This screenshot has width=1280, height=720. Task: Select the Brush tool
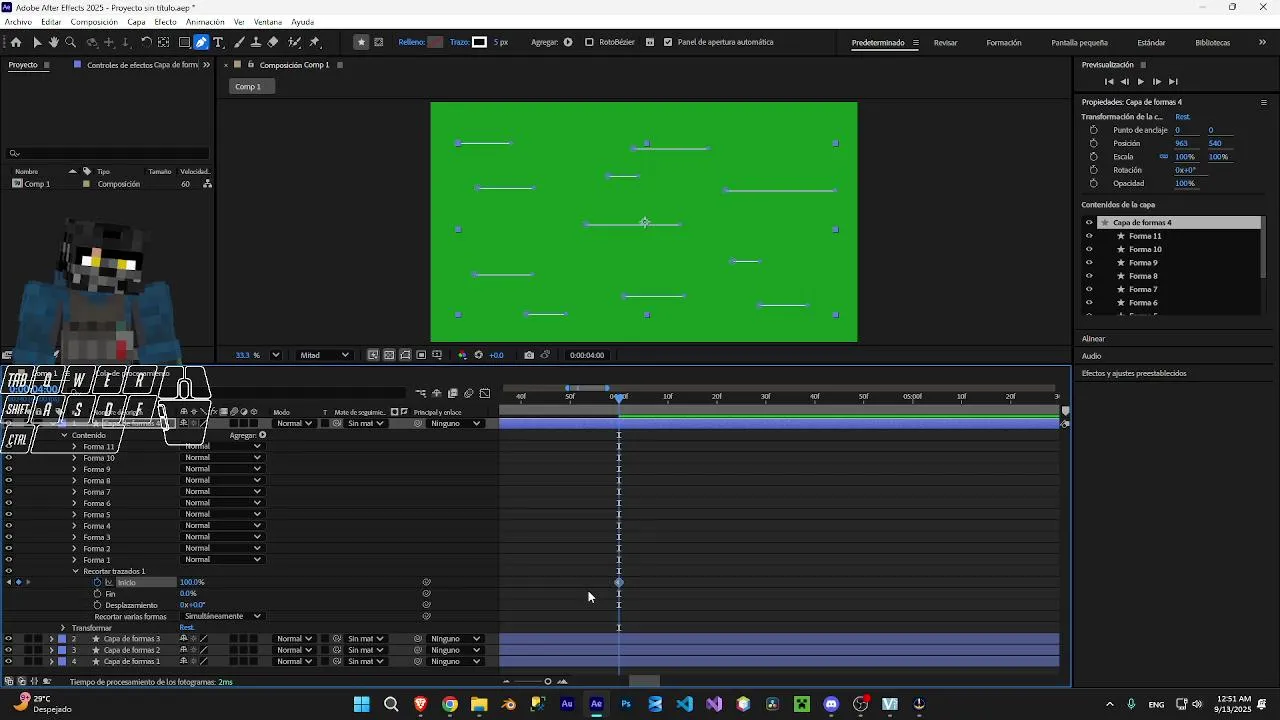click(239, 42)
